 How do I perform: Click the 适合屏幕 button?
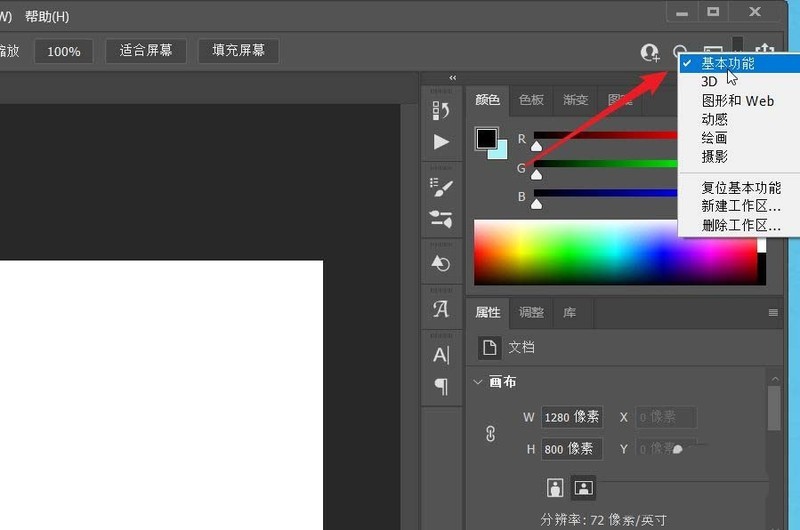tap(146, 51)
